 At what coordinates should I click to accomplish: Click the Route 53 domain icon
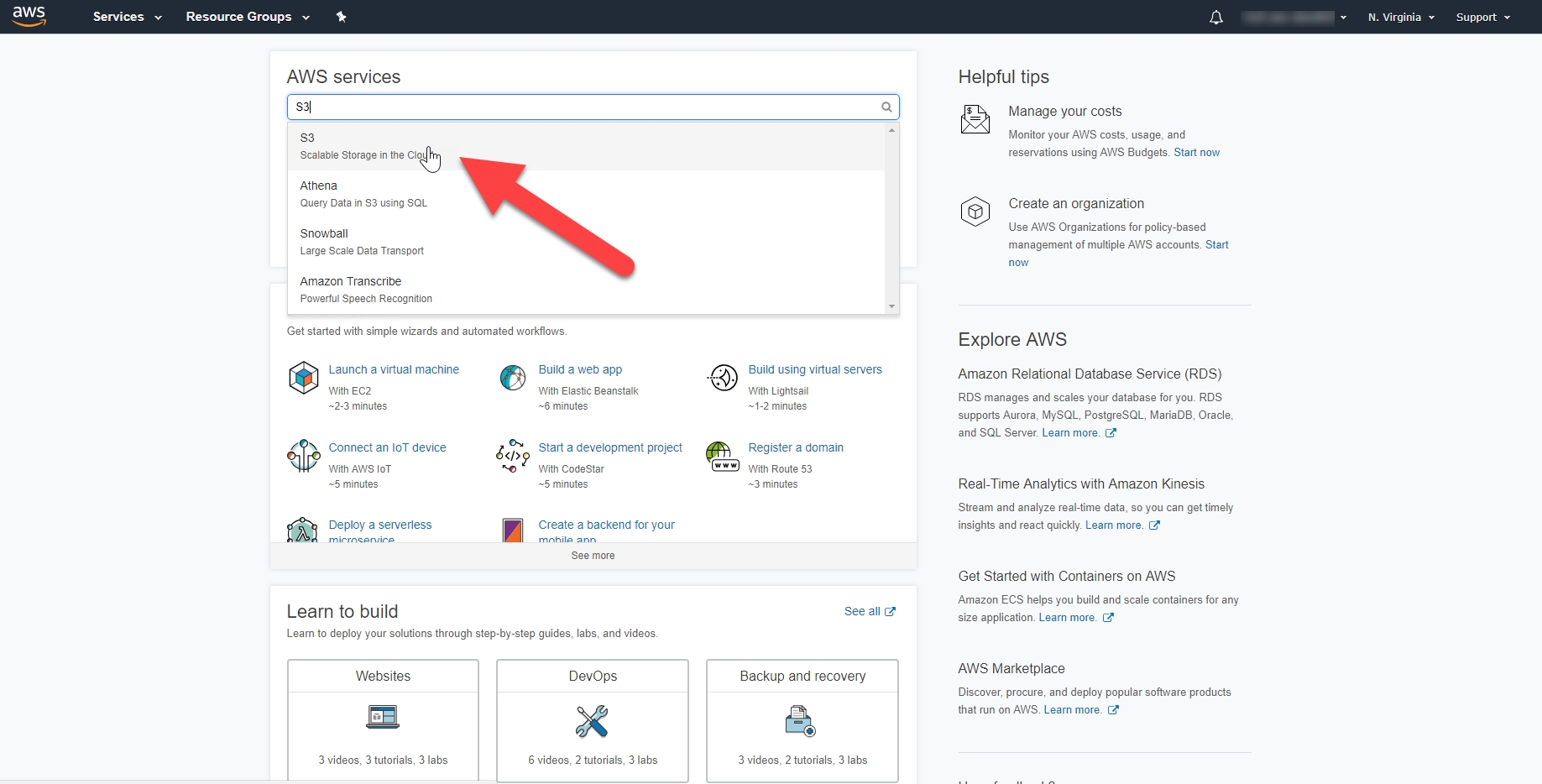click(723, 457)
